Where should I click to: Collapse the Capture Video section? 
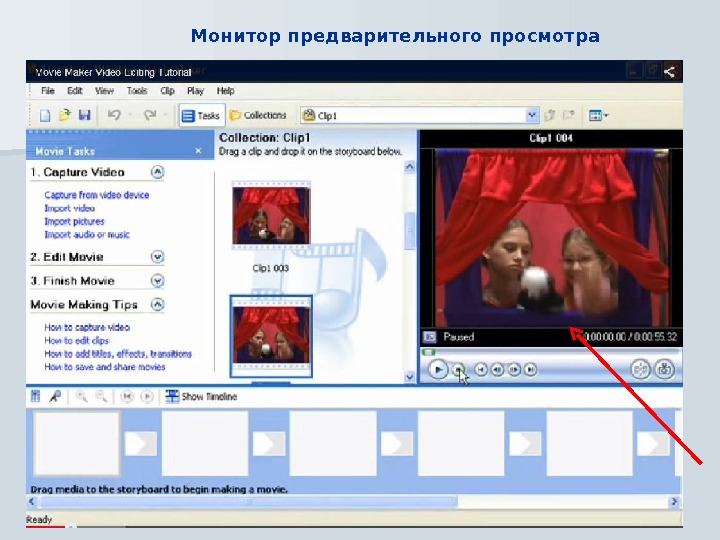[x=158, y=172]
